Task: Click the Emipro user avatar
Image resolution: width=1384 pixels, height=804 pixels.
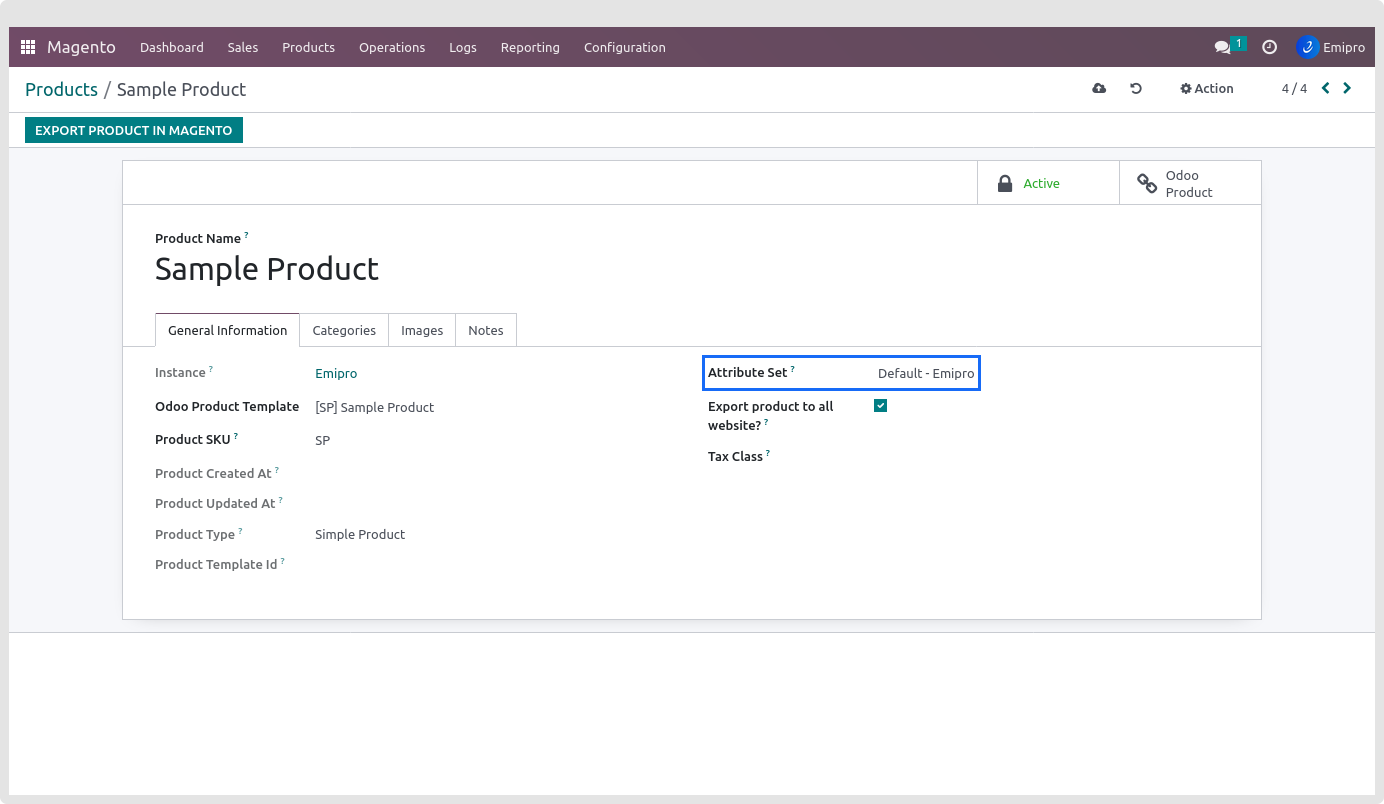Action: pos(1307,47)
